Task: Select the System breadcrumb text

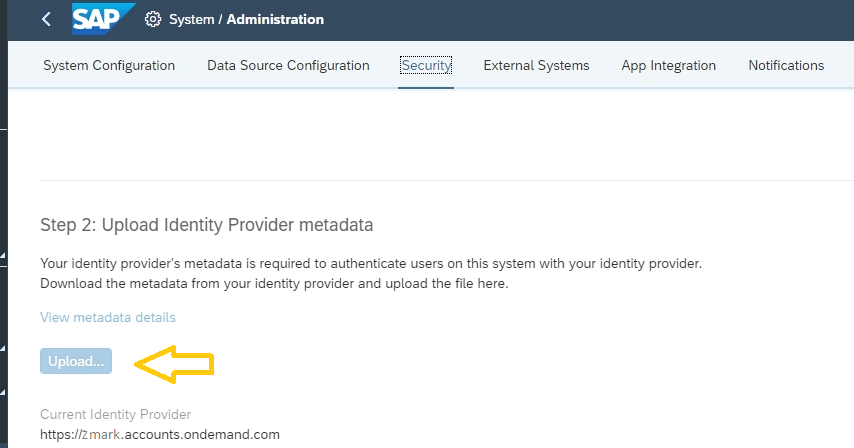Action: [x=191, y=20]
